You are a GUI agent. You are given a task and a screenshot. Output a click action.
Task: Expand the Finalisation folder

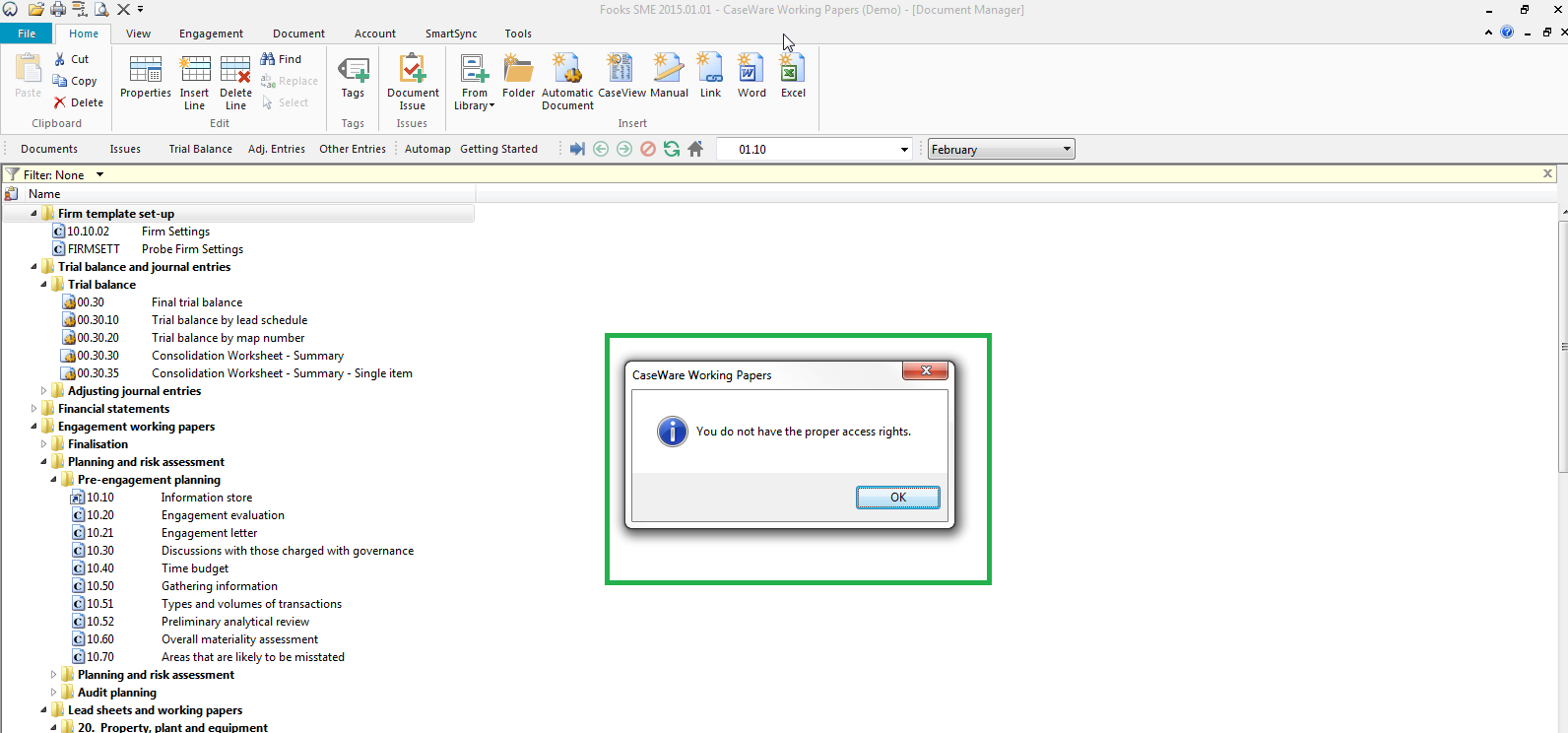(x=43, y=444)
